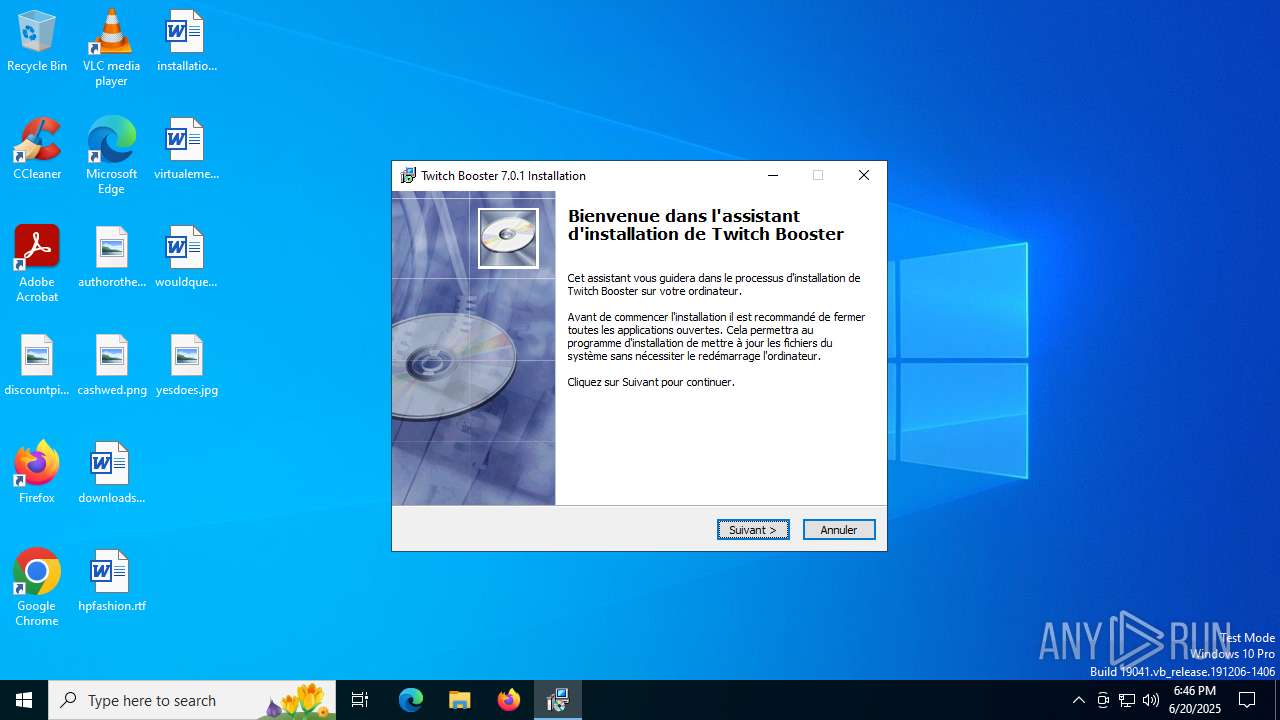1280x720 pixels.
Task: Select the VLC media player shortcut
Action: tap(111, 48)
